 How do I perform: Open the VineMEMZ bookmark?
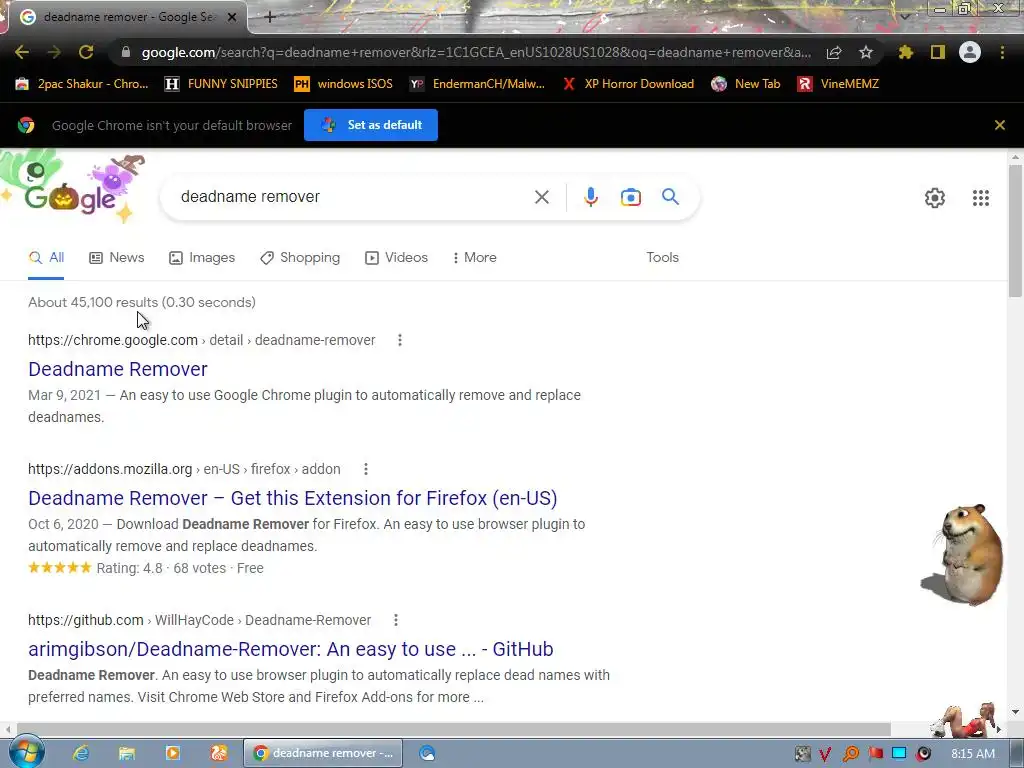838,84
